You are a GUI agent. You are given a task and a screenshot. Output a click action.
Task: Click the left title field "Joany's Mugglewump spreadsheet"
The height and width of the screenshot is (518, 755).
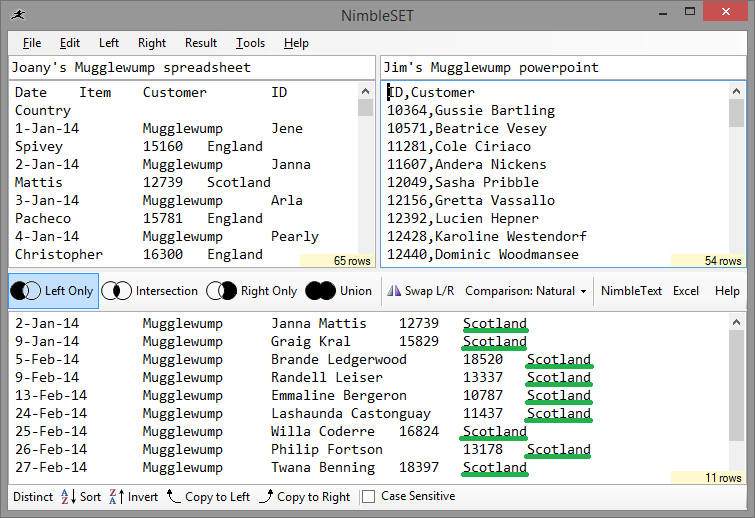tap(192, 67)
